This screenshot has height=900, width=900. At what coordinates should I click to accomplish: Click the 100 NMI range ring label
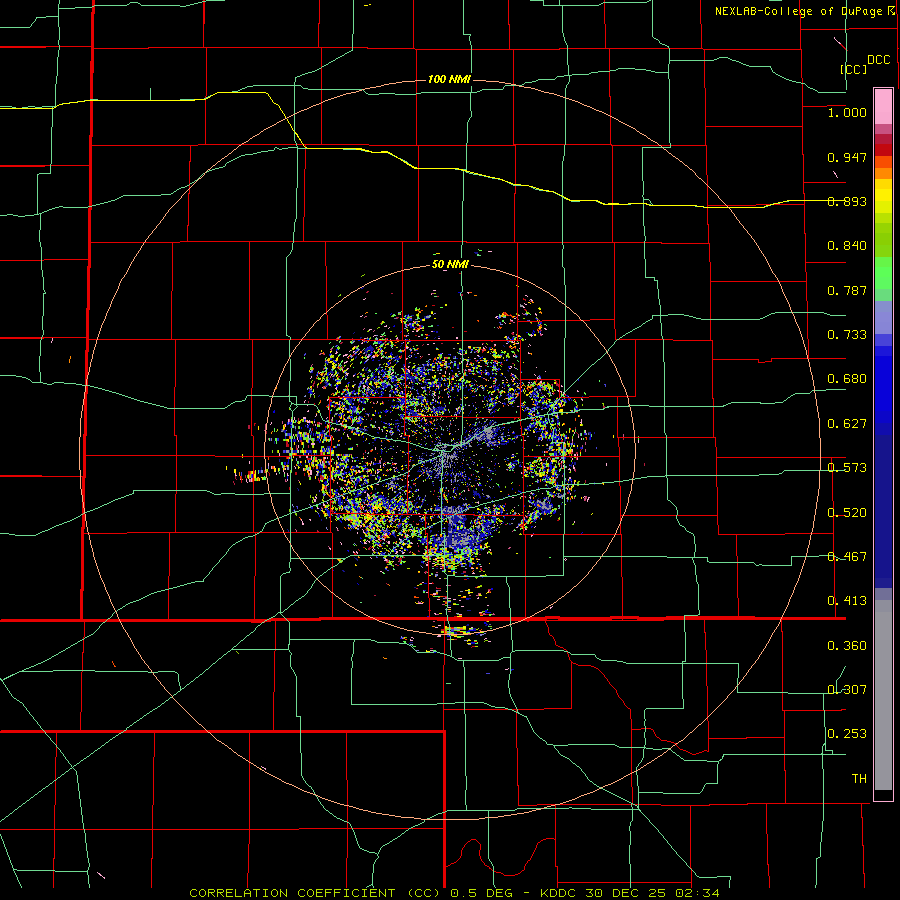(x=449, y=79)
